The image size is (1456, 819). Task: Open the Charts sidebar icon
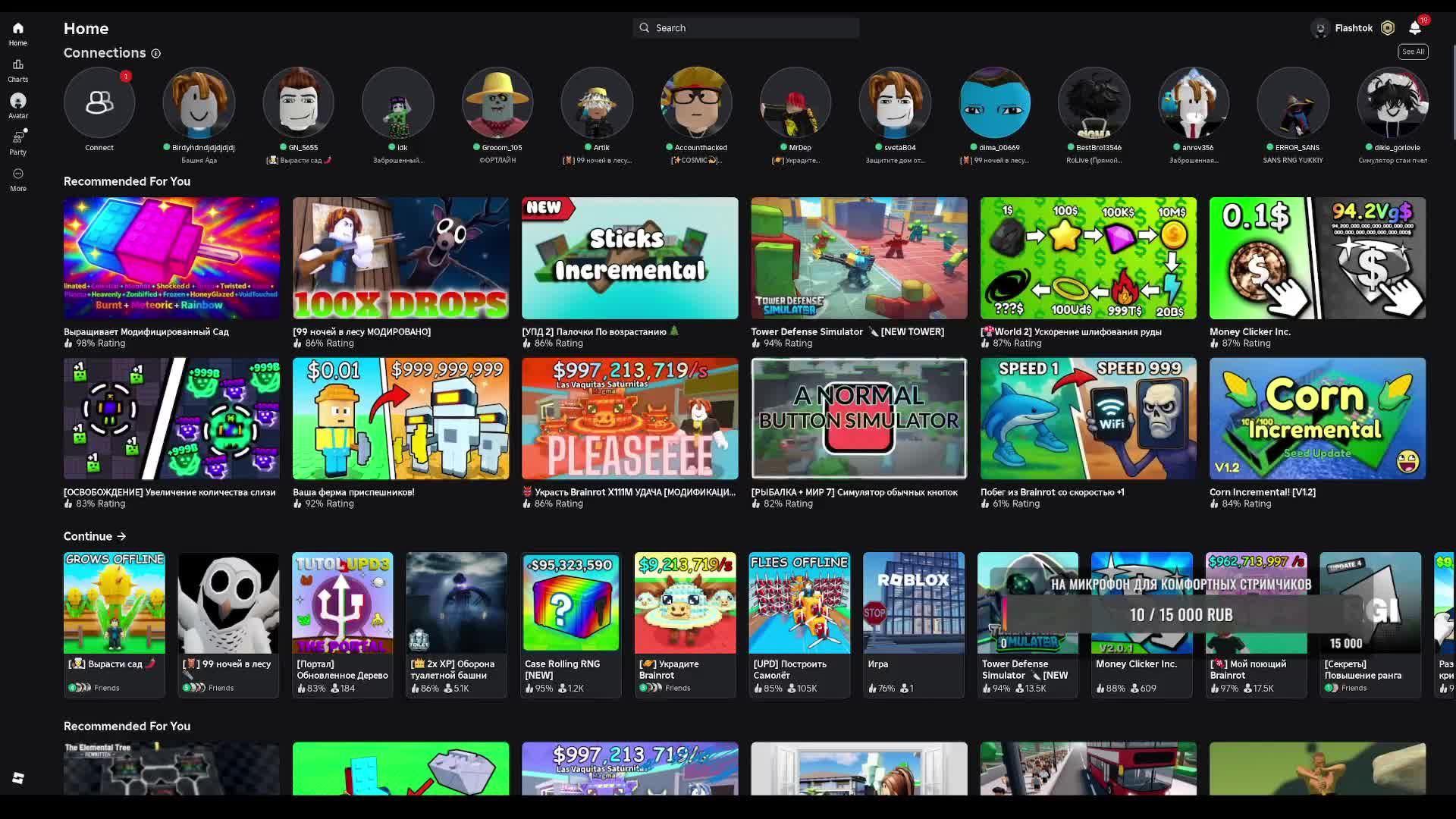tap(18, 65)
